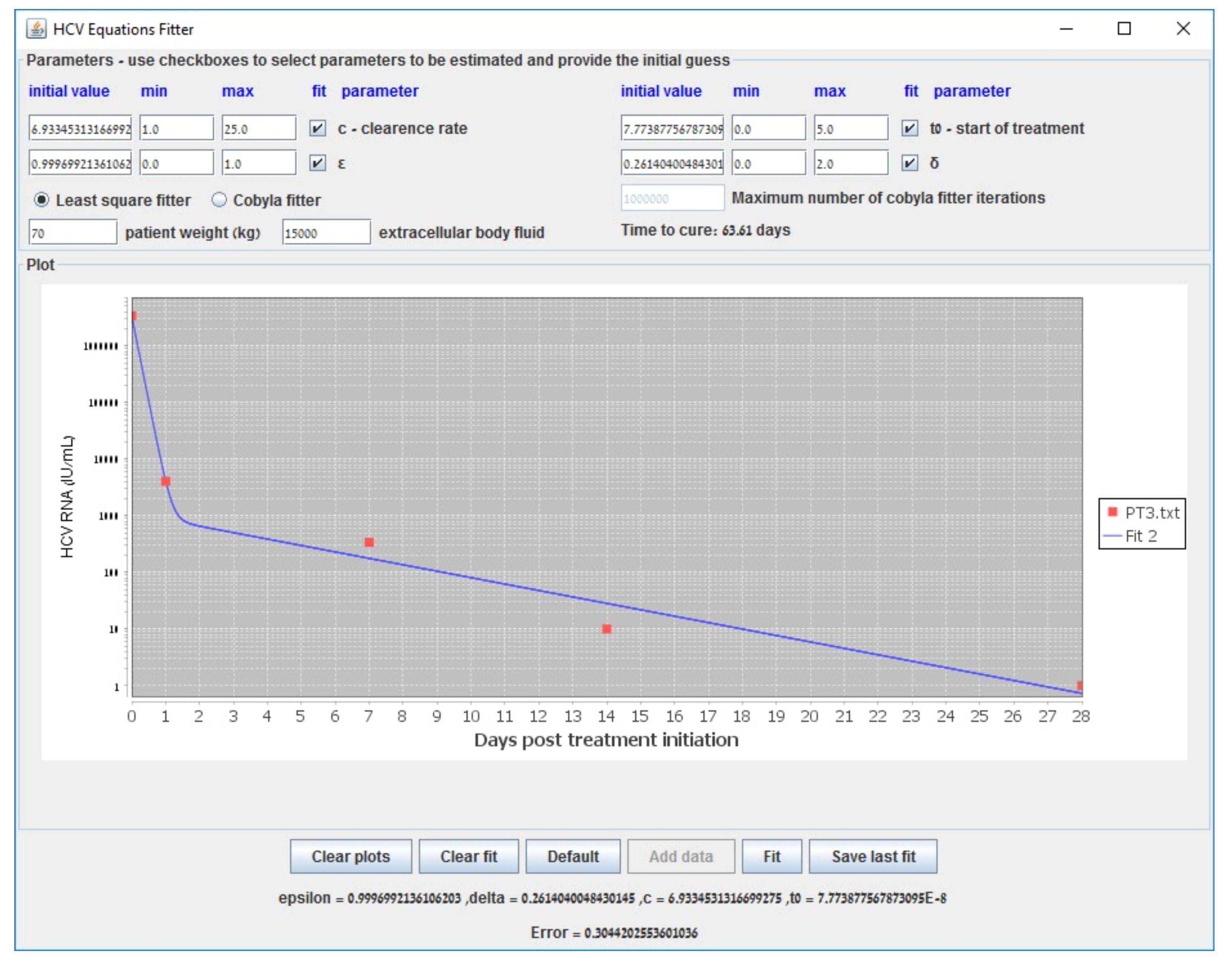The image size is (1232, 962).
Task: Click the clearance rate initial value field
Action: coord(80,129)
